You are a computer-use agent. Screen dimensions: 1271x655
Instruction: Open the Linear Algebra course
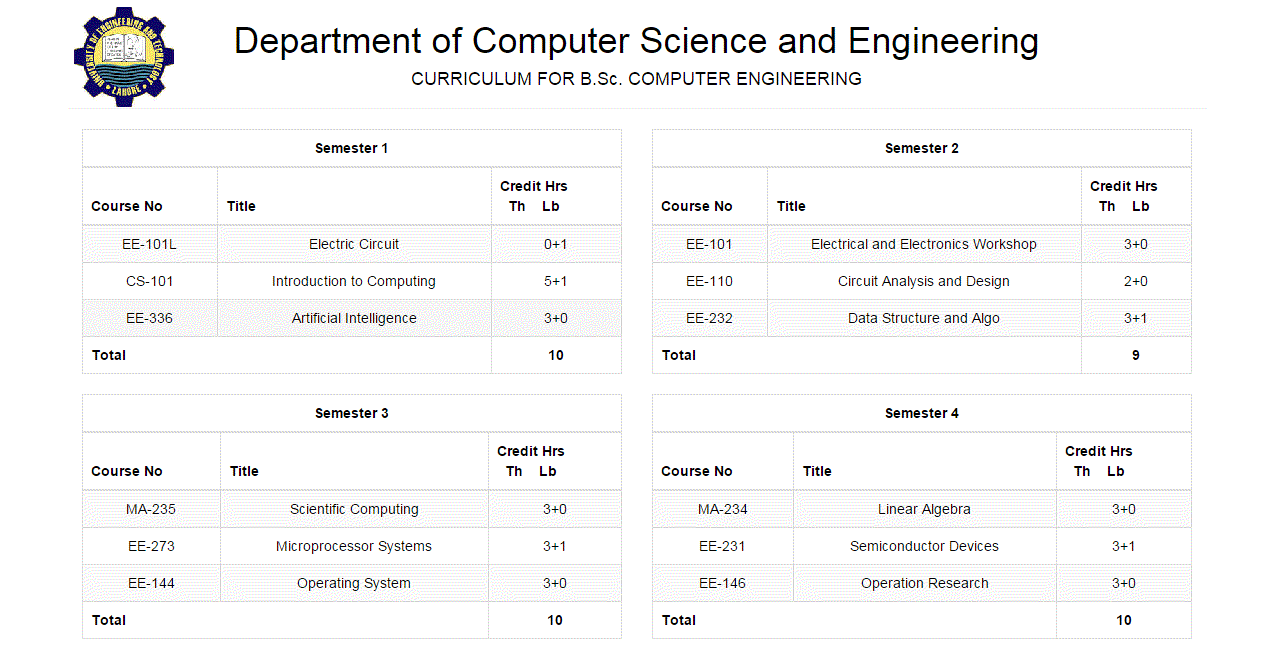(924, 509)
